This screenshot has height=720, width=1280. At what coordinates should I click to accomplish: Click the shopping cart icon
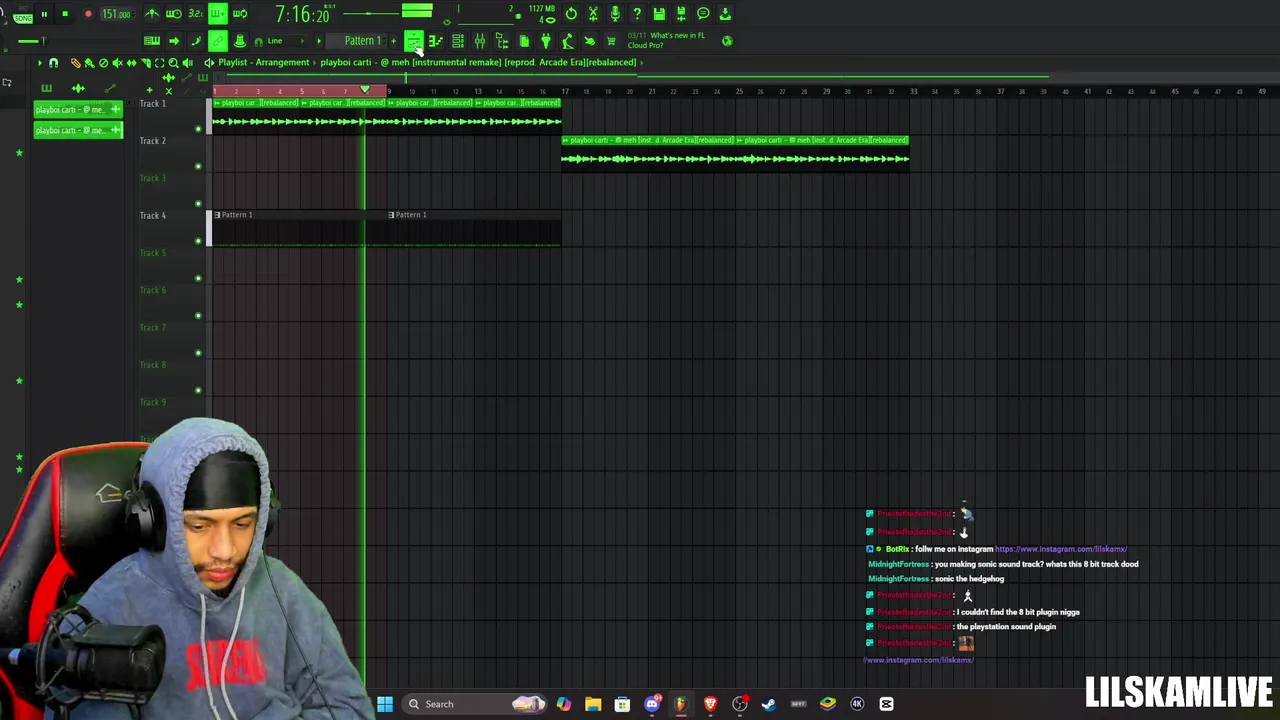tap(611, 41)
